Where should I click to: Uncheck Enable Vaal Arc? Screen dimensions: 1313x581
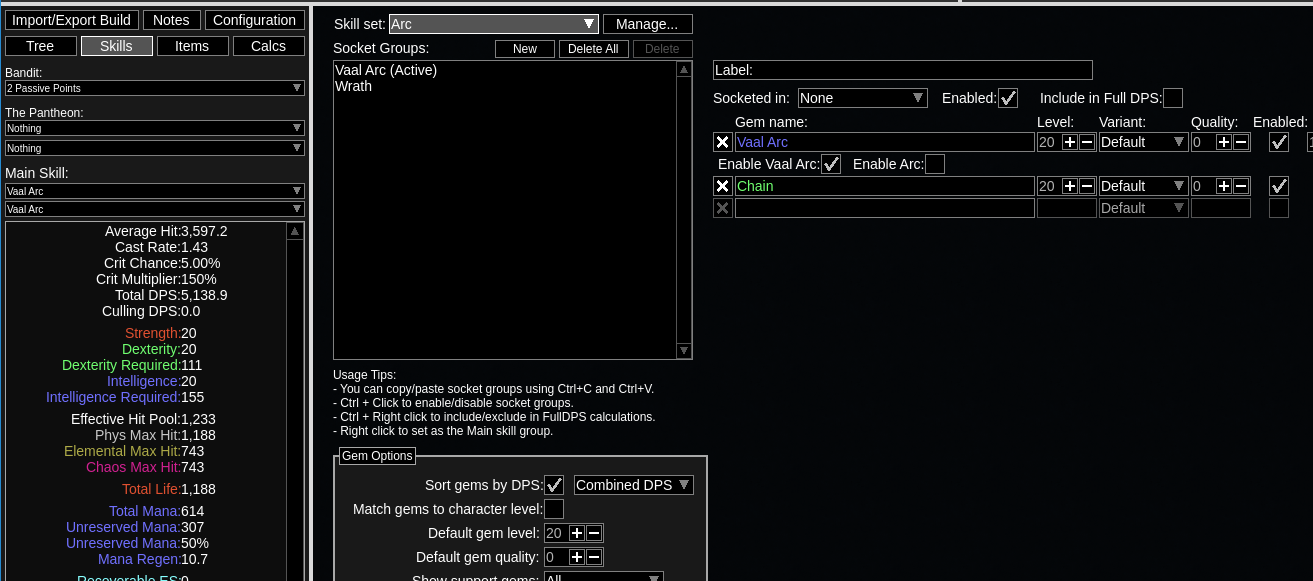click(831, 164)
